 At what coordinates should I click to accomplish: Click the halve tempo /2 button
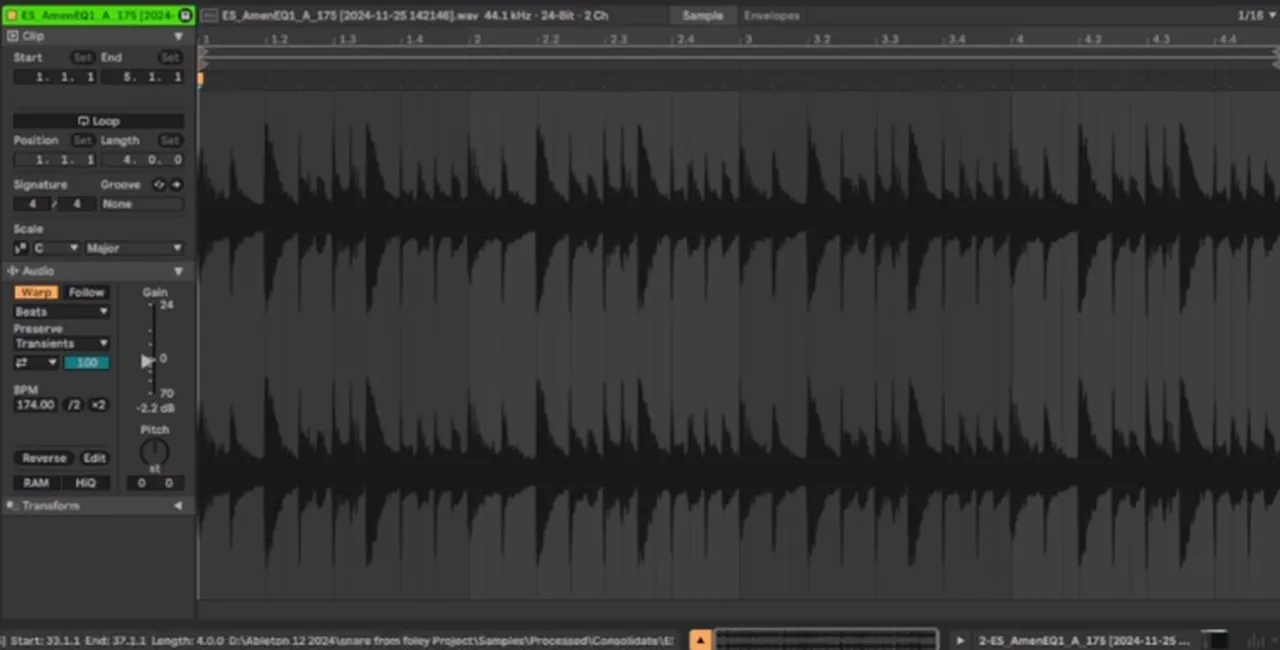[x=74, y=405]
